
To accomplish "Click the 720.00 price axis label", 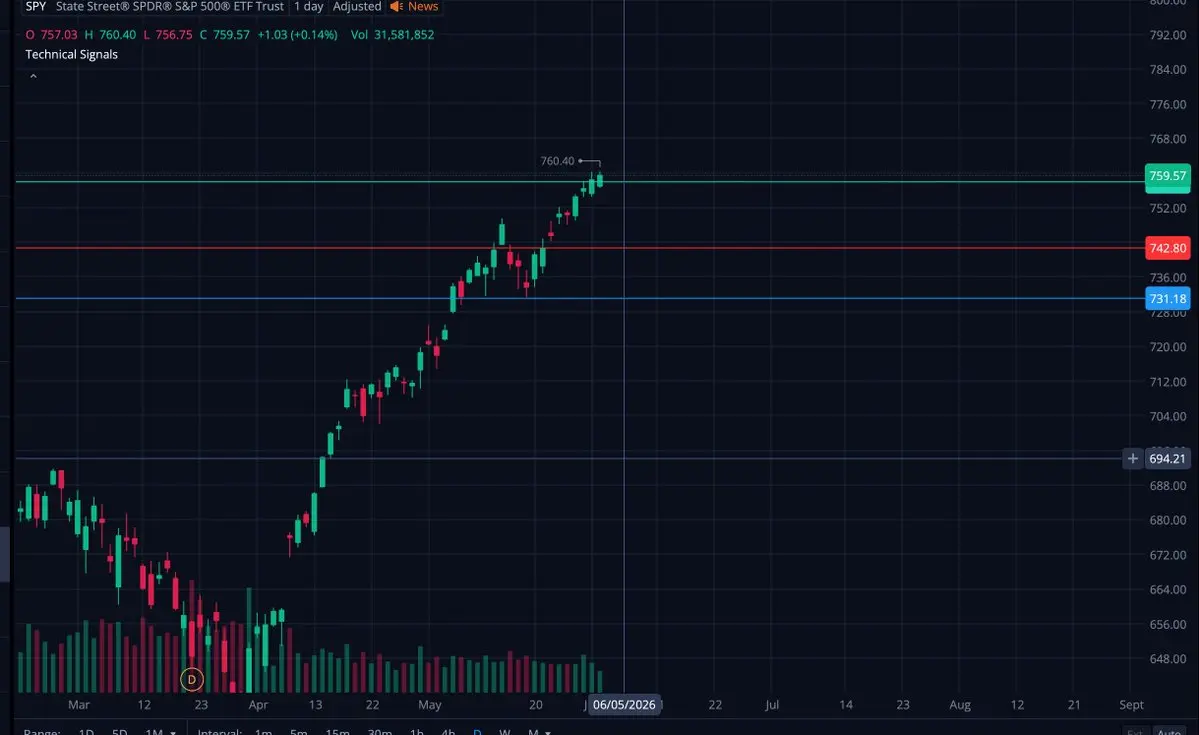I will point(1168,346).
